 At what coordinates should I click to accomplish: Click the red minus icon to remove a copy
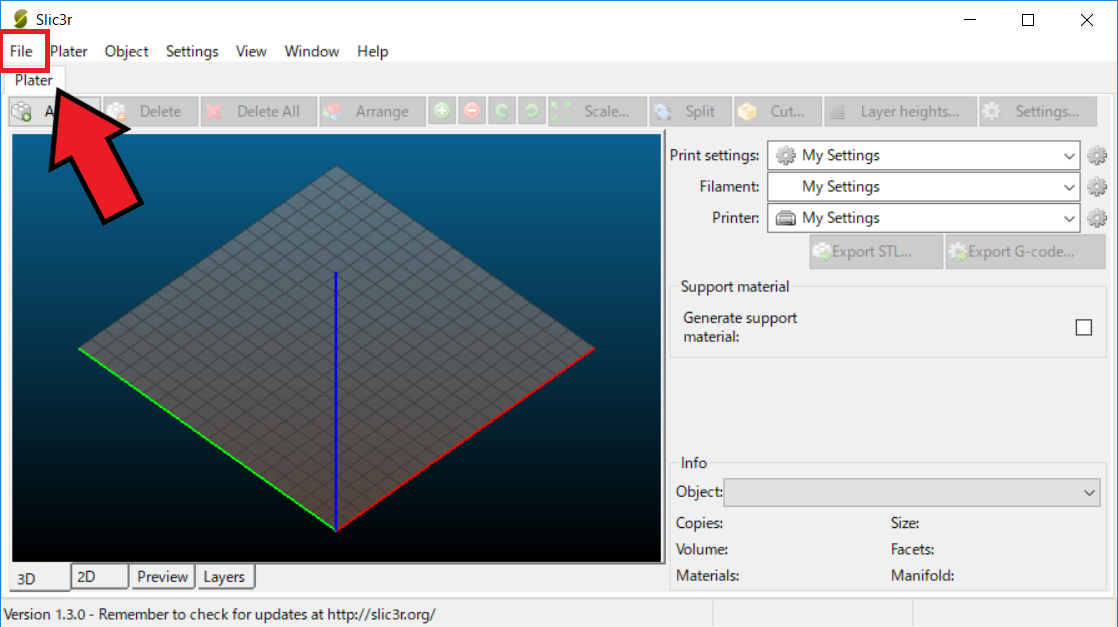[472, 111]
